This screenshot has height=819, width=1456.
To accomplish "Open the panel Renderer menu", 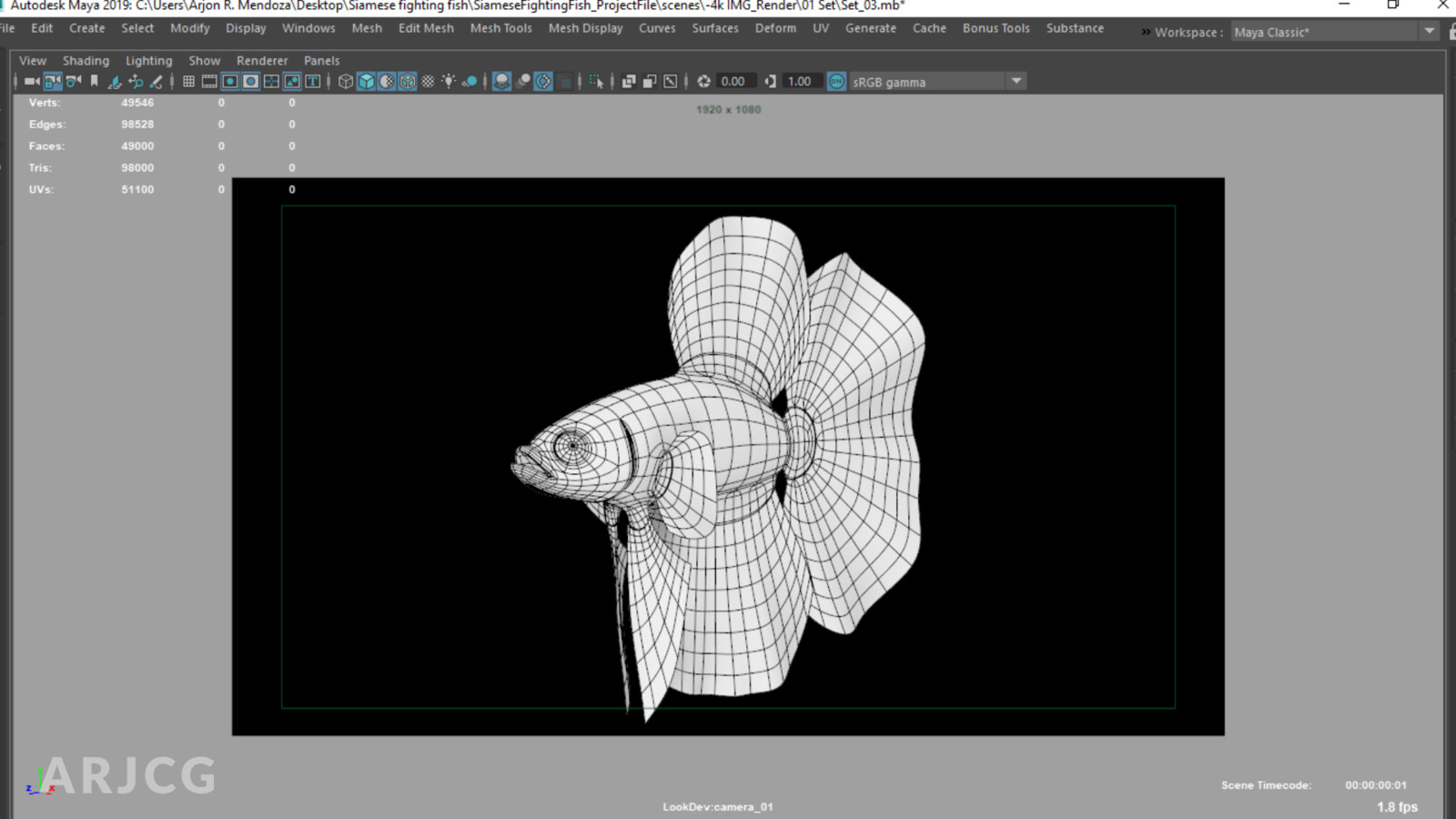I will coord(262,61).
